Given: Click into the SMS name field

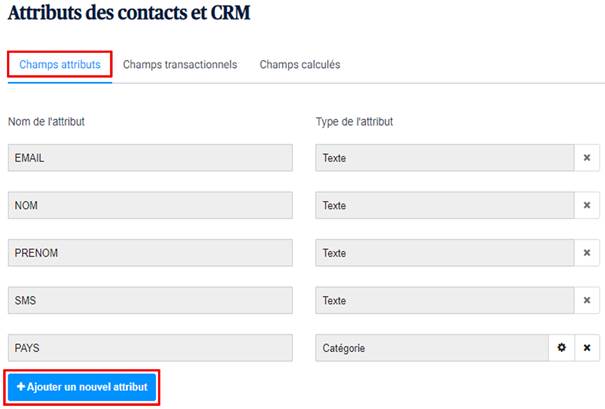Looking at the screenshot, I should [x=150, y=300].
